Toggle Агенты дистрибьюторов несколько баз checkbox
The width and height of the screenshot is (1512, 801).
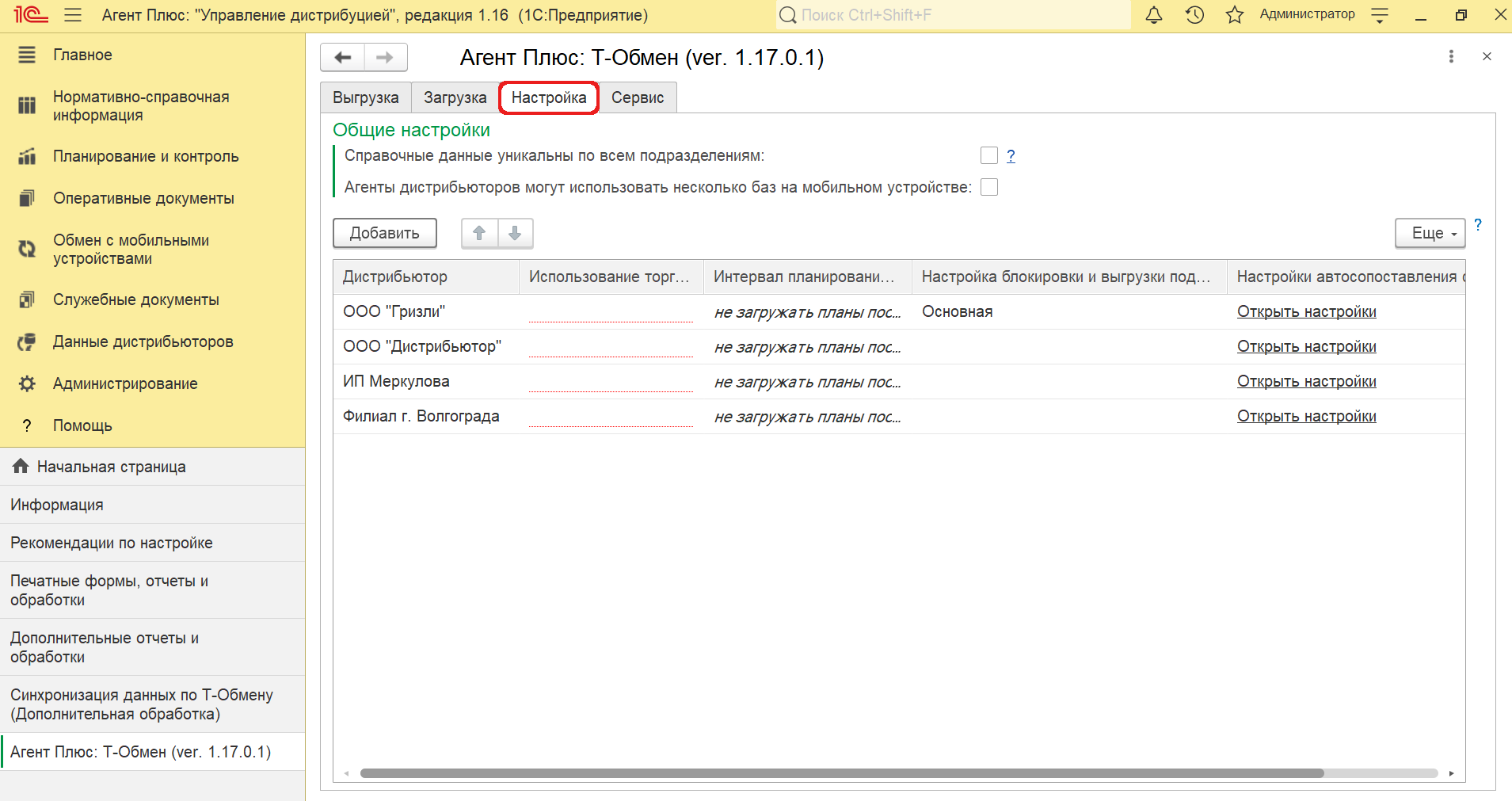989,187
